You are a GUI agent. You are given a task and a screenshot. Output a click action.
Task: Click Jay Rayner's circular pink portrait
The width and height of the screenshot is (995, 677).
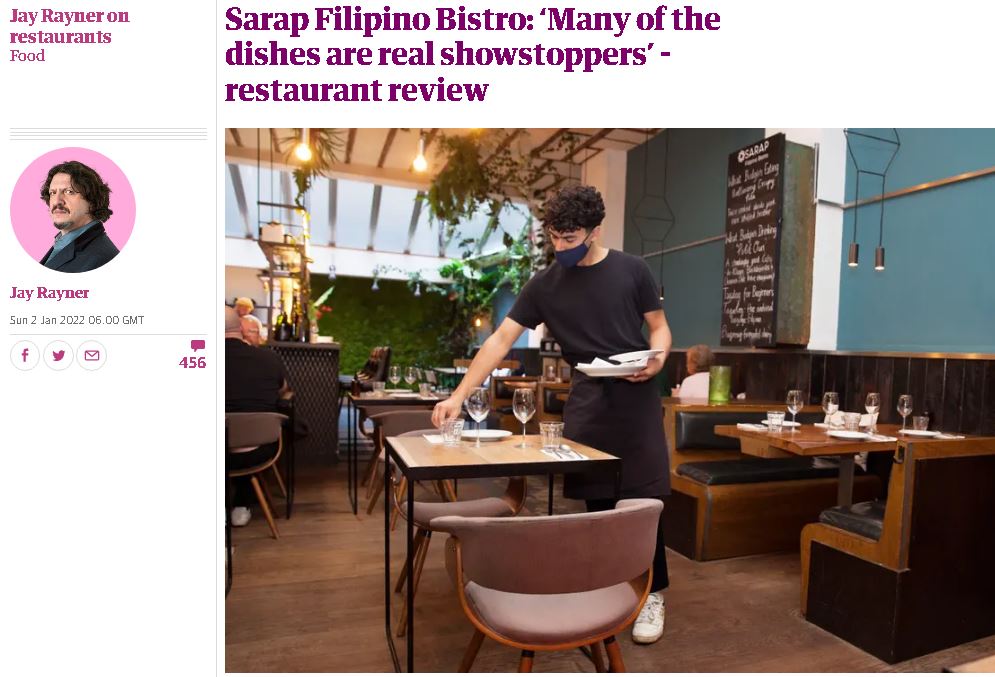click(x=73, y=210)
